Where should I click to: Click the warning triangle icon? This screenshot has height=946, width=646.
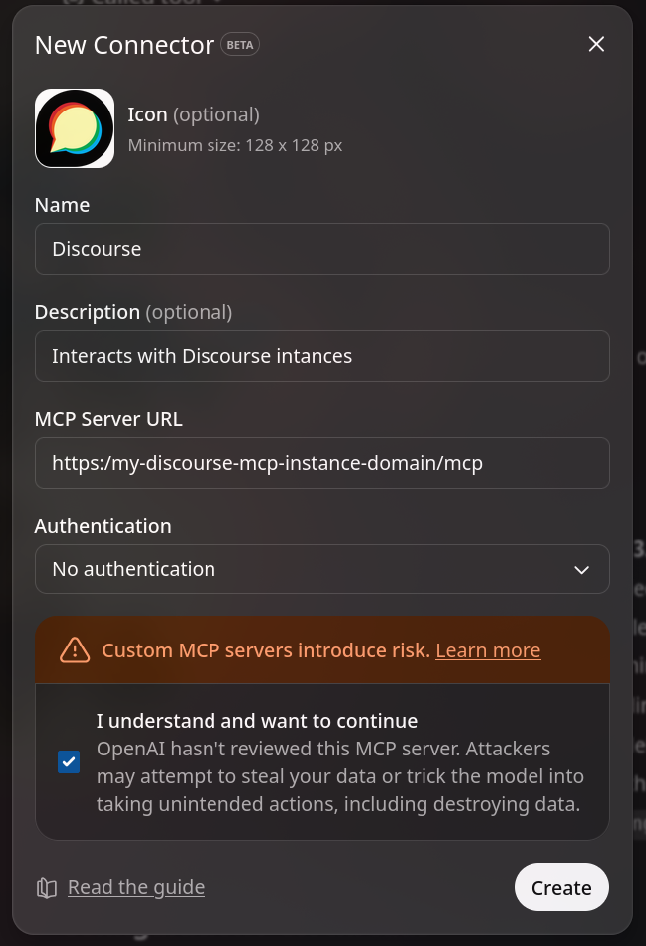click(x=73, y=650)
